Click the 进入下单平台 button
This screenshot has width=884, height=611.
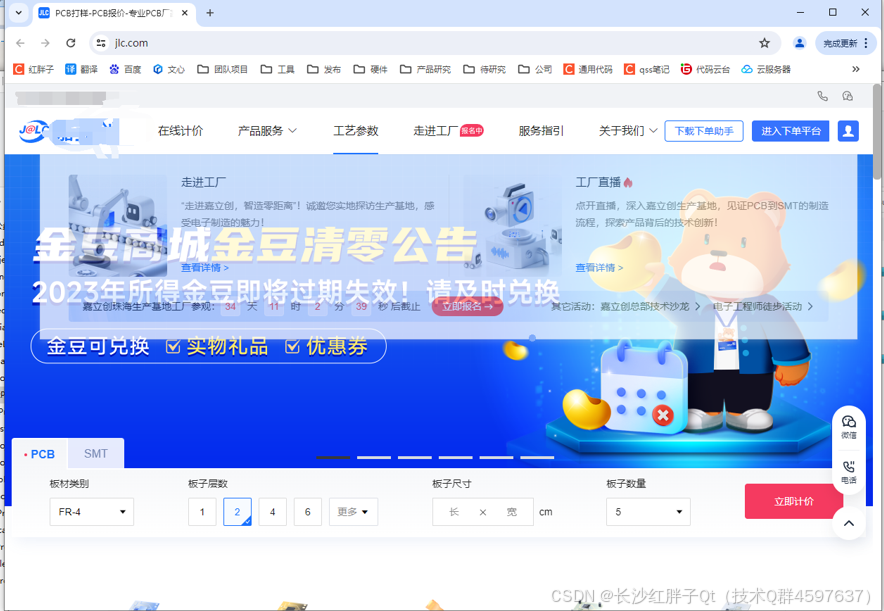point(790,131)
